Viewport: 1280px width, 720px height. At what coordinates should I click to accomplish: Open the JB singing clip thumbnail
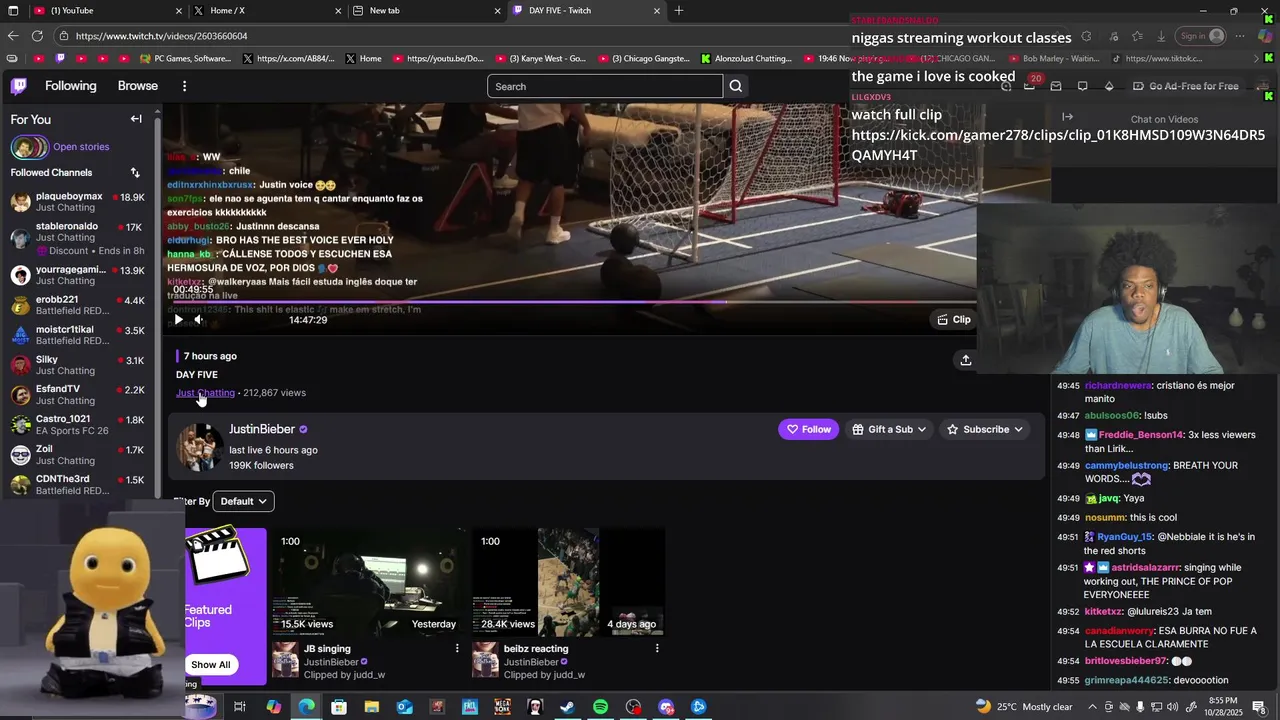tap(369, 583)
